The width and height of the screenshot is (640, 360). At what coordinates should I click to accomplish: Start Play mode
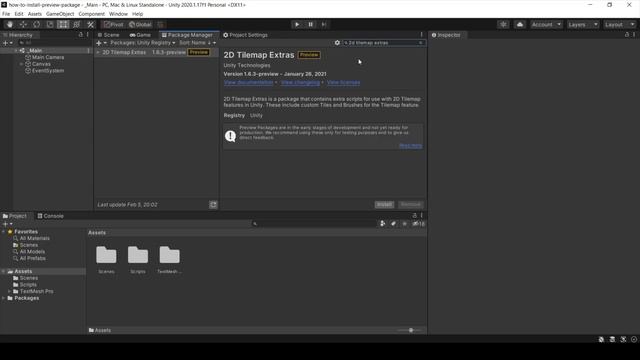pyautogui.click(x=297, y=24)
